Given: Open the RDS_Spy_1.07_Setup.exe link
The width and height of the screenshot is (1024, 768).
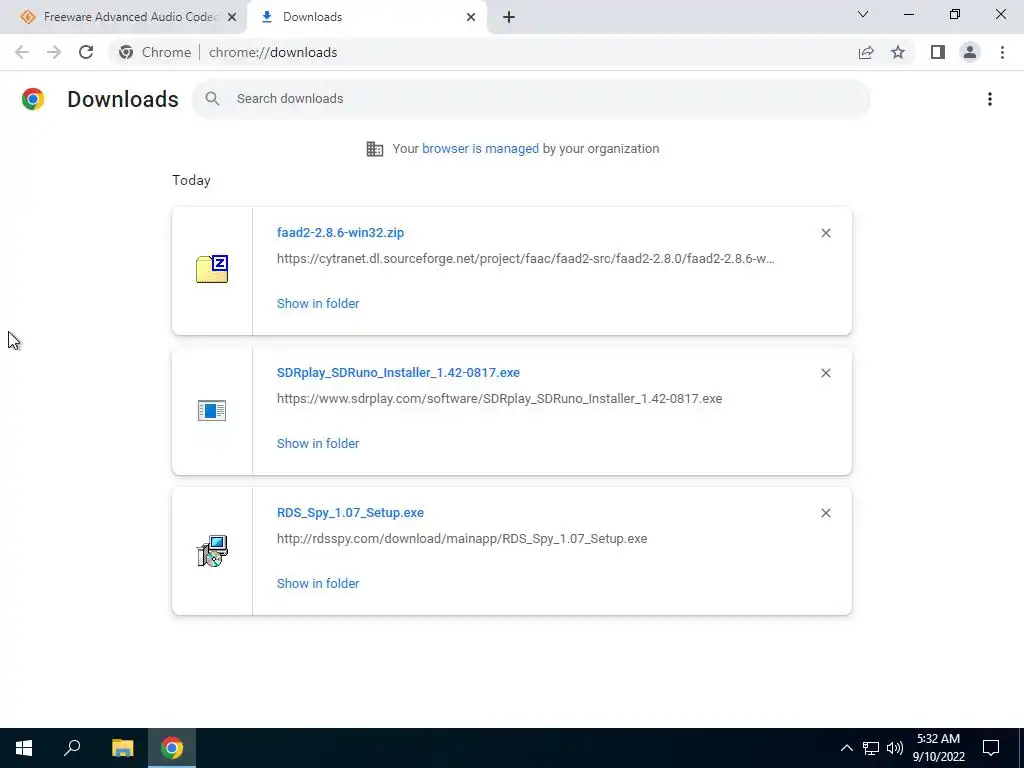Looking at the screenshot, I should coord(350,513).
